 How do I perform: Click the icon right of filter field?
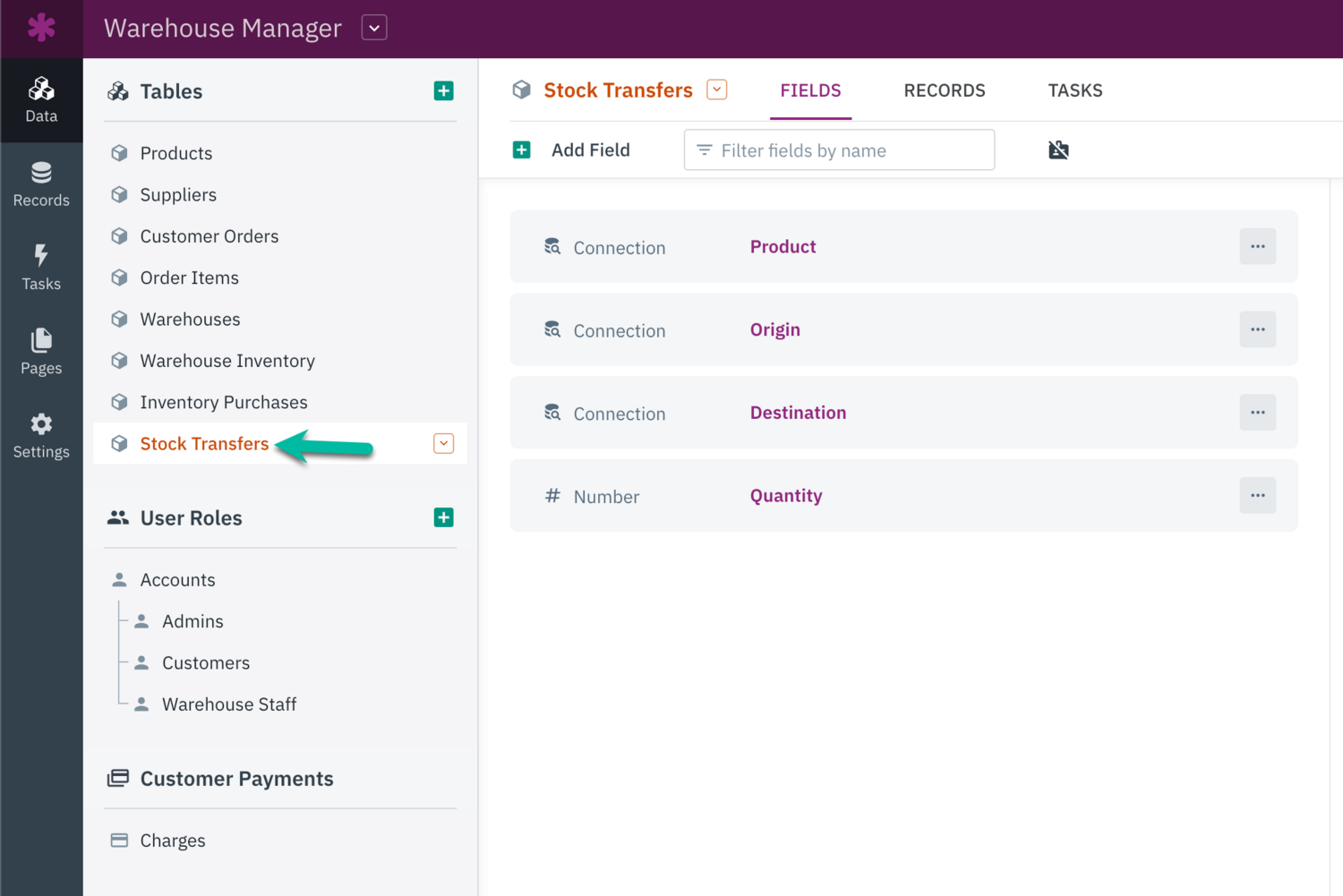(x=1058, y=150)
